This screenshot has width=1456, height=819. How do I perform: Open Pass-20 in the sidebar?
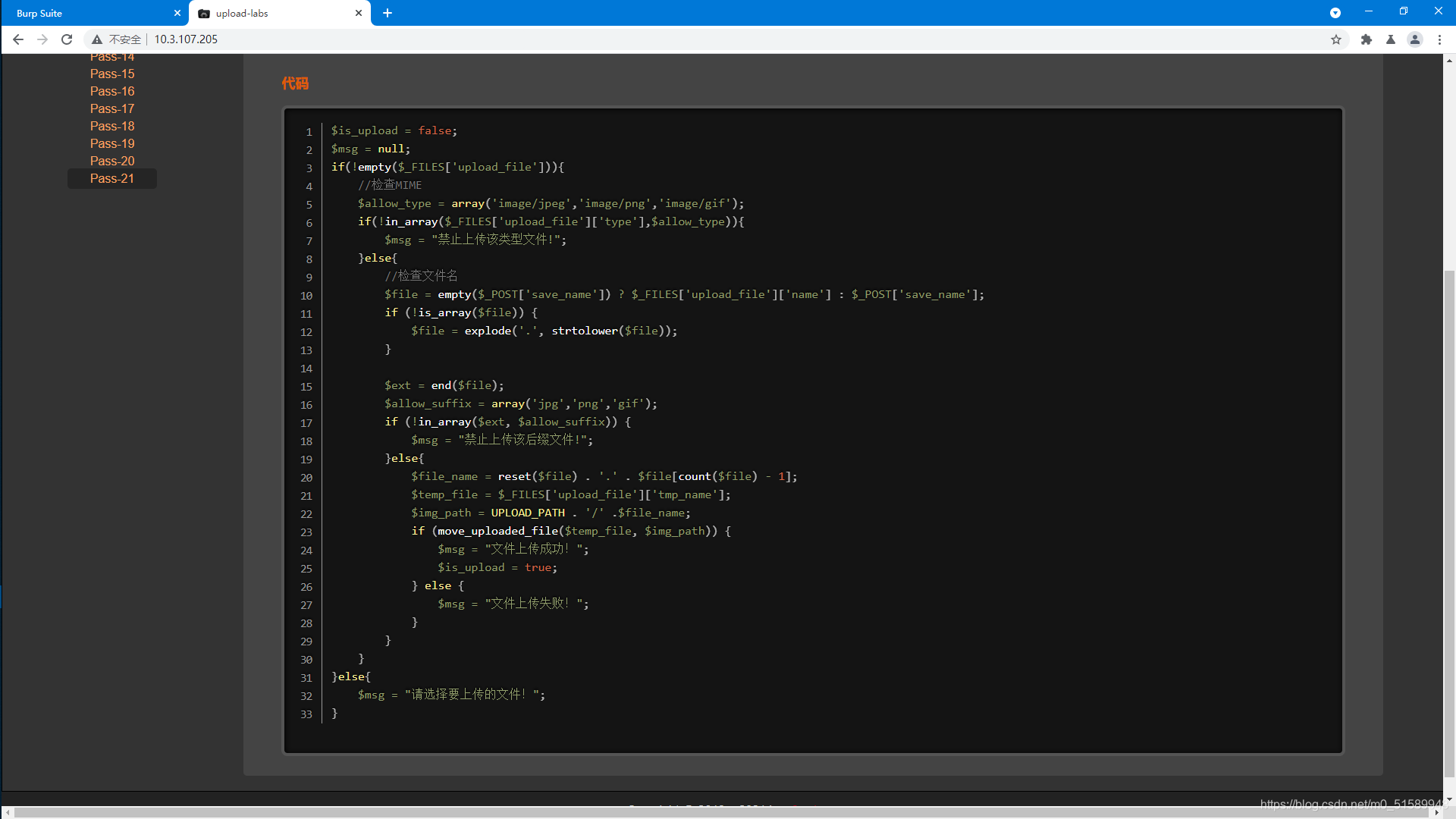coord(112,161)
